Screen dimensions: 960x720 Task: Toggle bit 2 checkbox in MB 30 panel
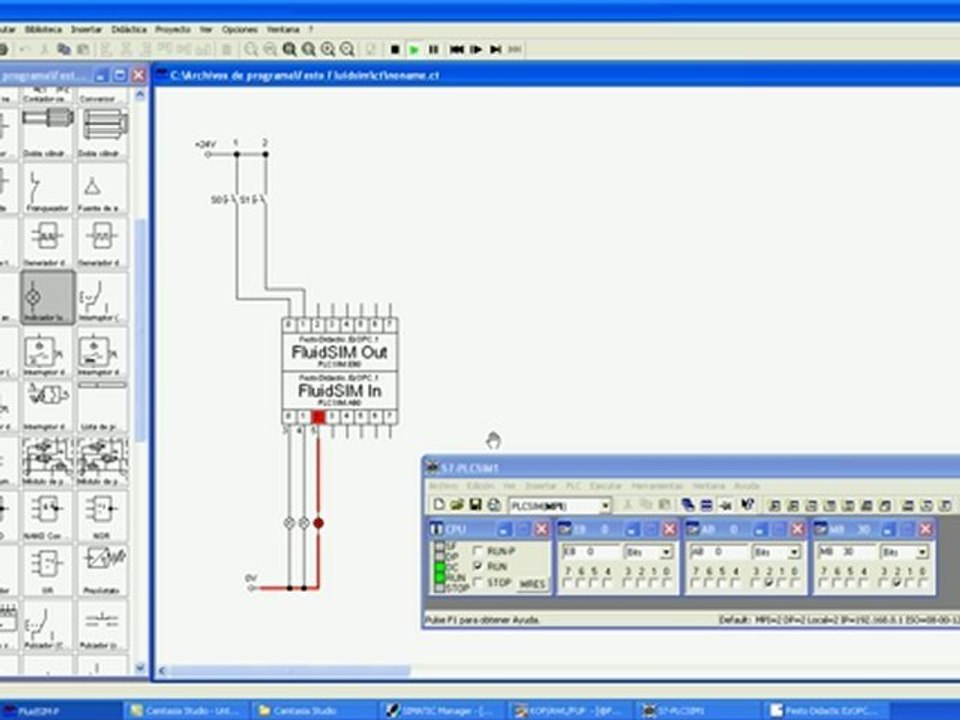click(x=897, y=583)
